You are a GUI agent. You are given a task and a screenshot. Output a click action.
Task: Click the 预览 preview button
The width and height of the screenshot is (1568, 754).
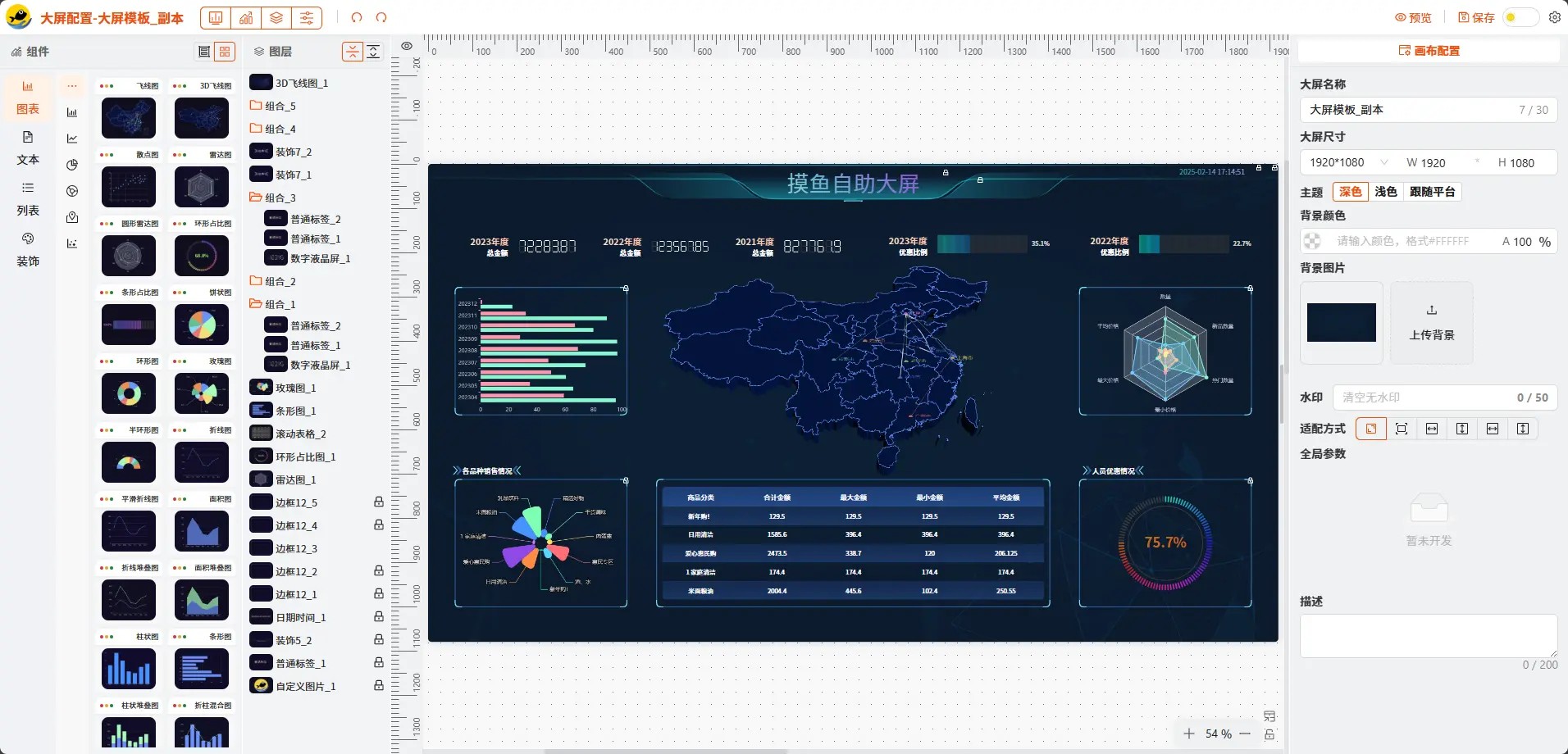tap(1413, 17)
